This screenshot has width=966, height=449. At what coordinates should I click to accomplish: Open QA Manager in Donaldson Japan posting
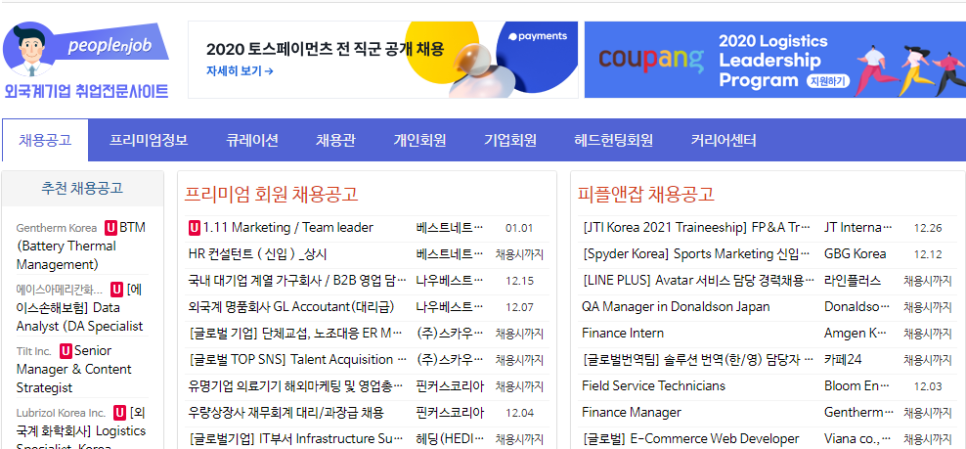coord(676,307)
